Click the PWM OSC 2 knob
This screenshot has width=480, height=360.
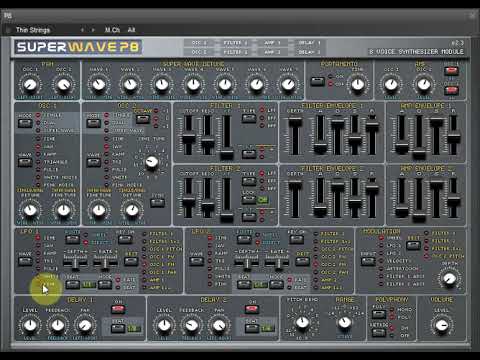pyautogui.click(x=63, y=84)
